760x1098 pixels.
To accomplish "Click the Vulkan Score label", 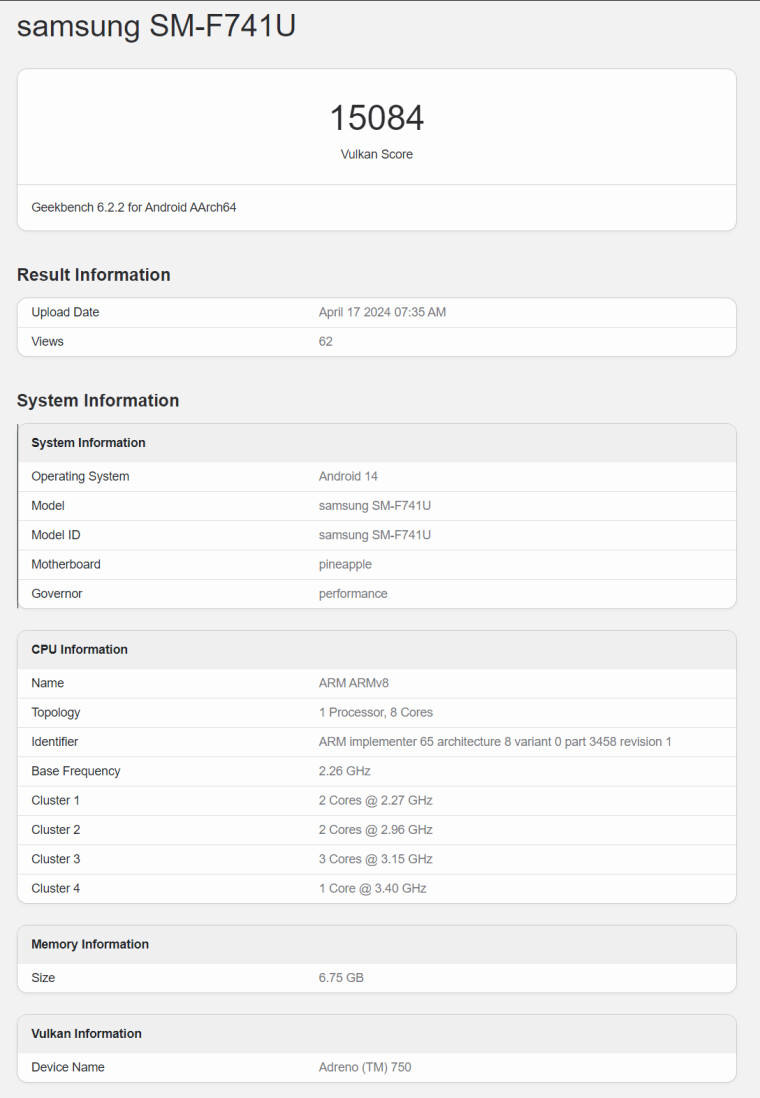I will click(x=377, y=154).
